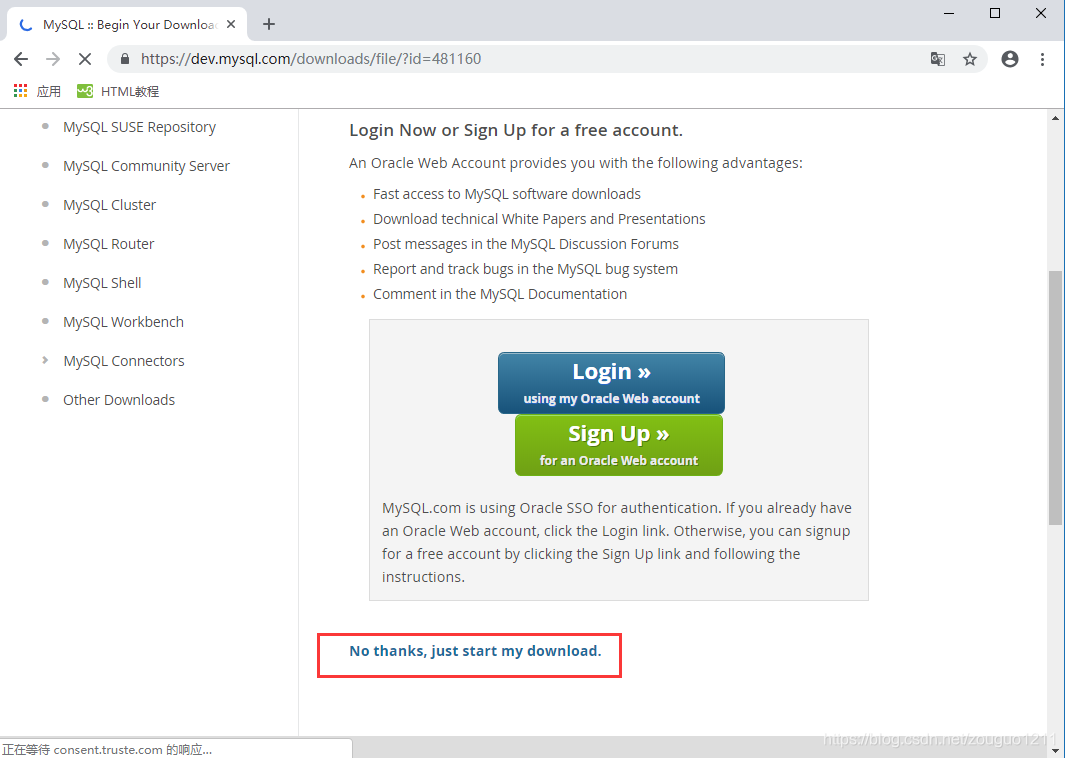
Task: Open the Apps grid icon in the bookmarks bar
Action: 20,91
